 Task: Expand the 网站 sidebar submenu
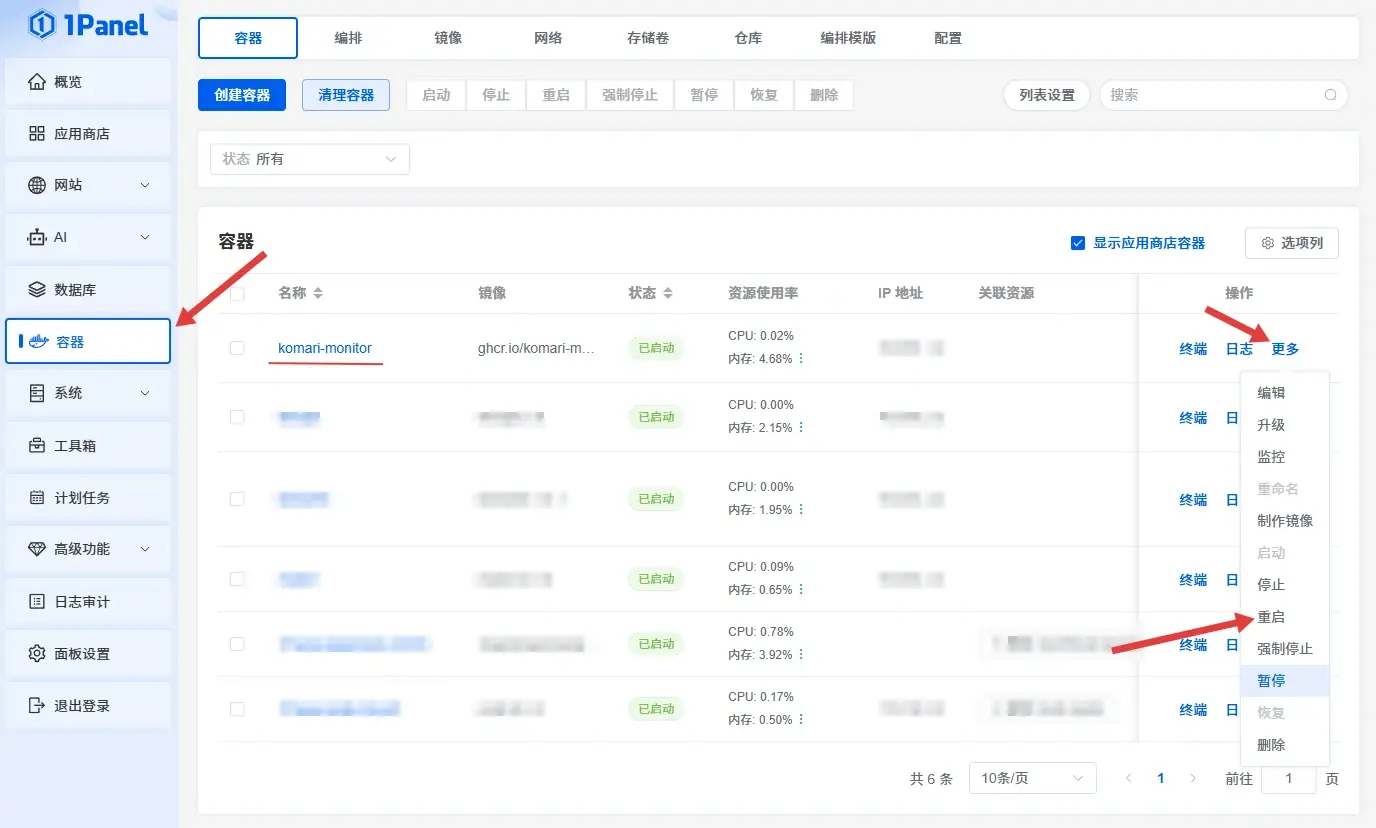[x=144, y=186]
